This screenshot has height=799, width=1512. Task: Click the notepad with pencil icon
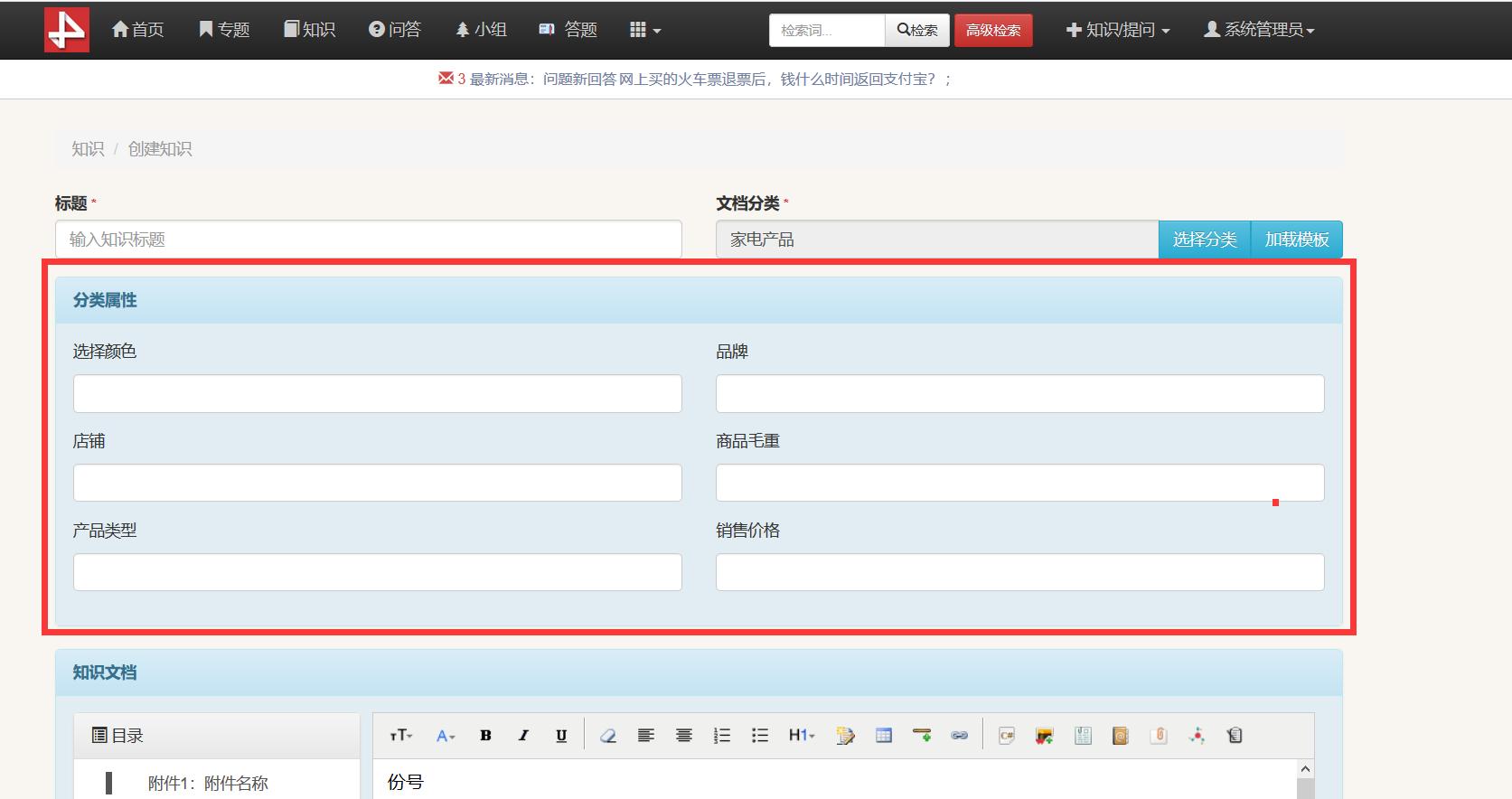[845, 736]
